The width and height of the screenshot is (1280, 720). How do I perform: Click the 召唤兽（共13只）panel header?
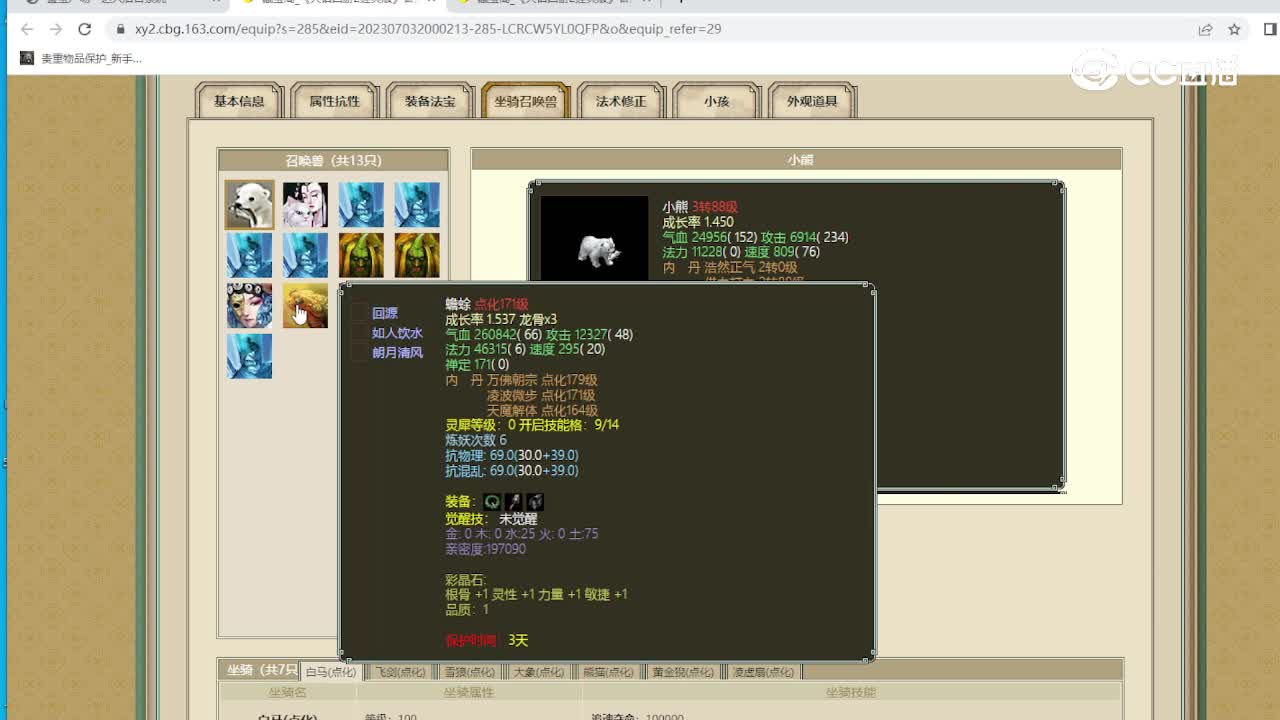[x=333, y=160]
